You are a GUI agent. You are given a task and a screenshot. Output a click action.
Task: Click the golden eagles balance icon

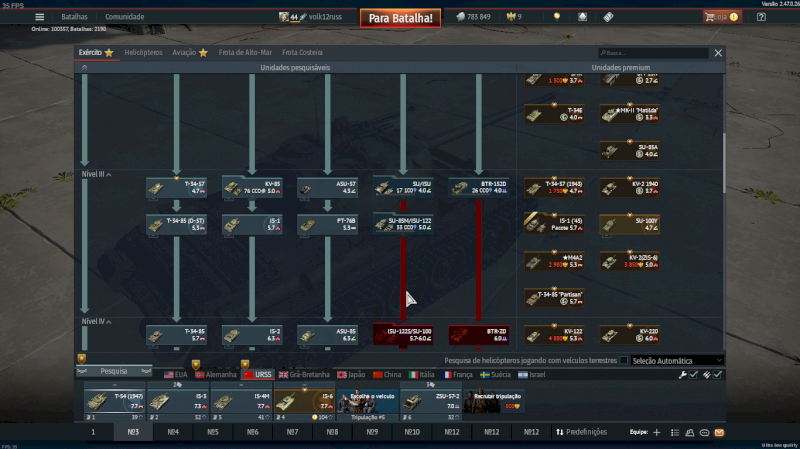(514, 17)
